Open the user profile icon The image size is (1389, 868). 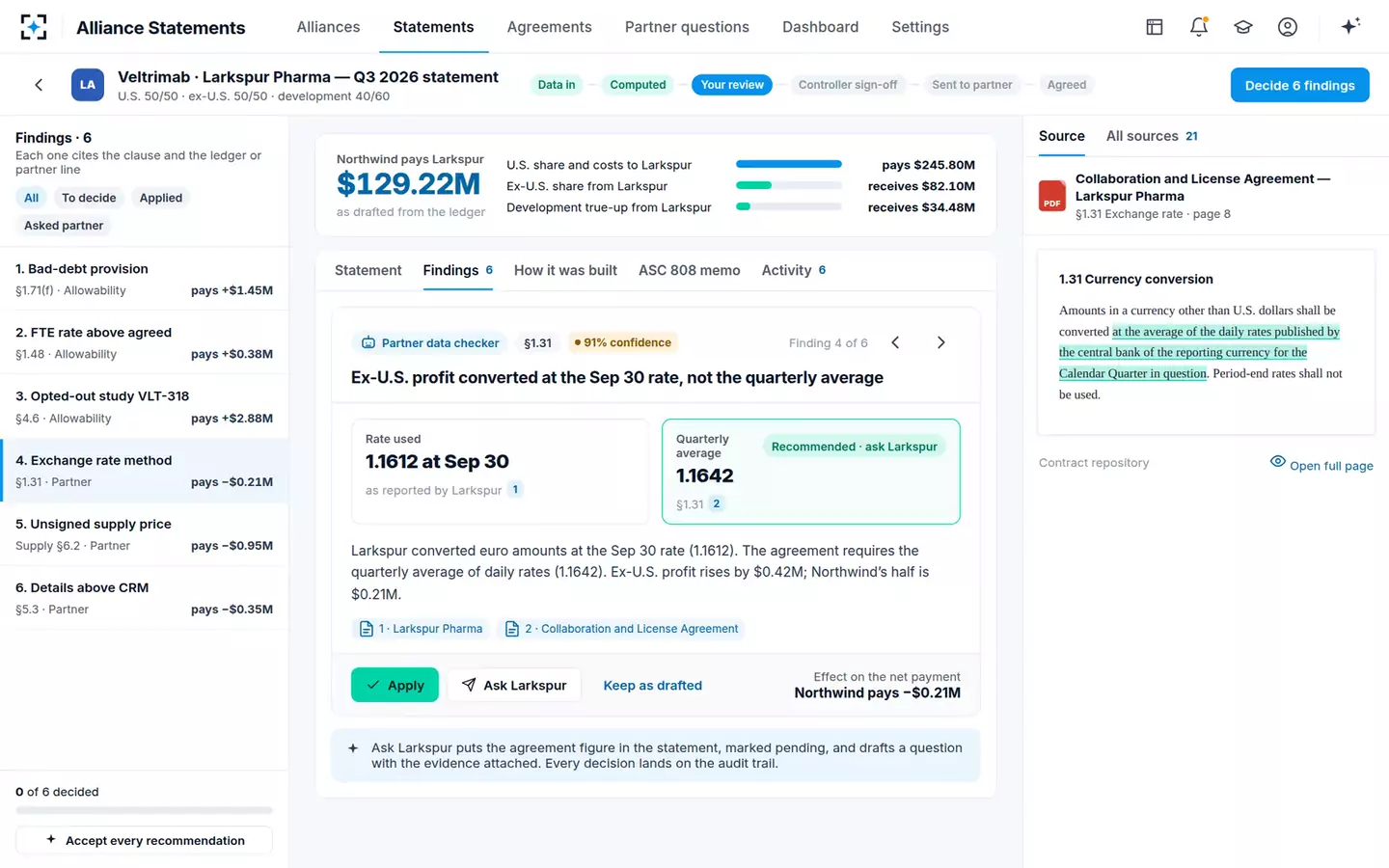tap(1288, 27)
